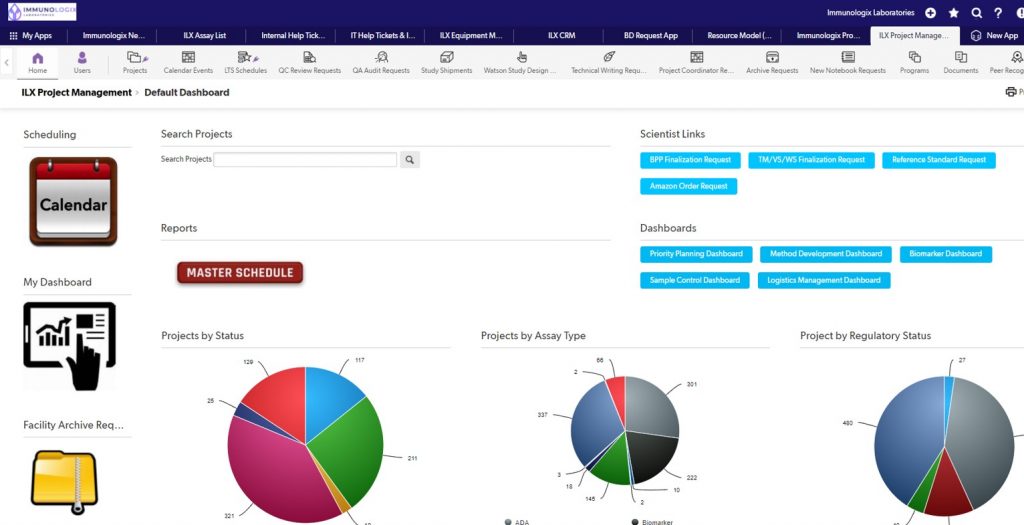Click the header search magnifier icon
Viewport: 1024px width, 525px height.
(x=976, y=12)
